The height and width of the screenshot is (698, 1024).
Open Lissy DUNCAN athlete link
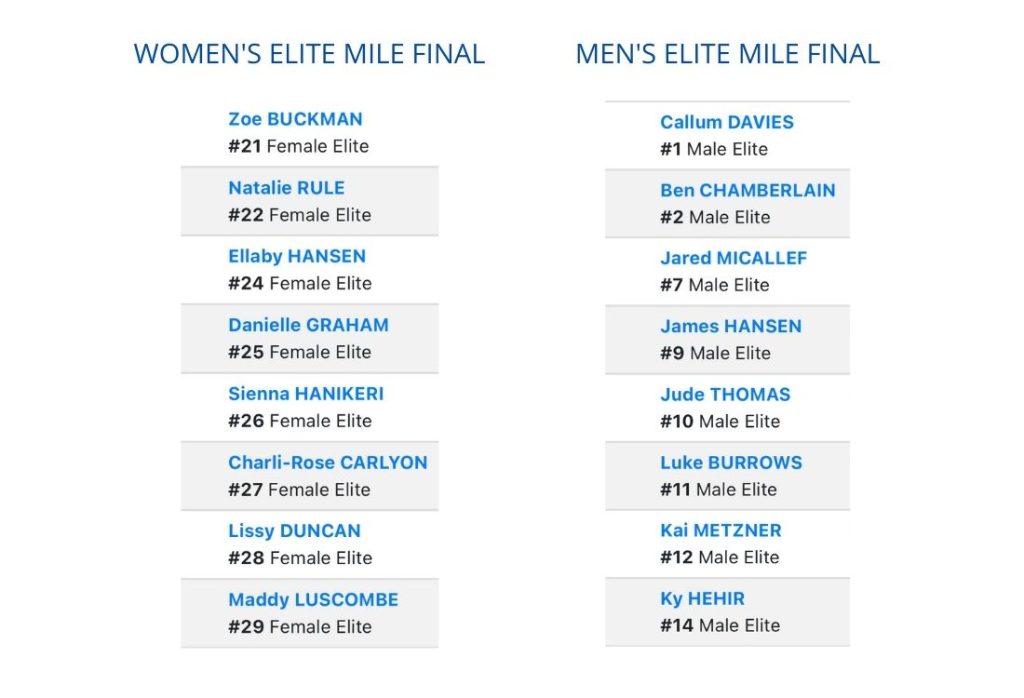295,531
